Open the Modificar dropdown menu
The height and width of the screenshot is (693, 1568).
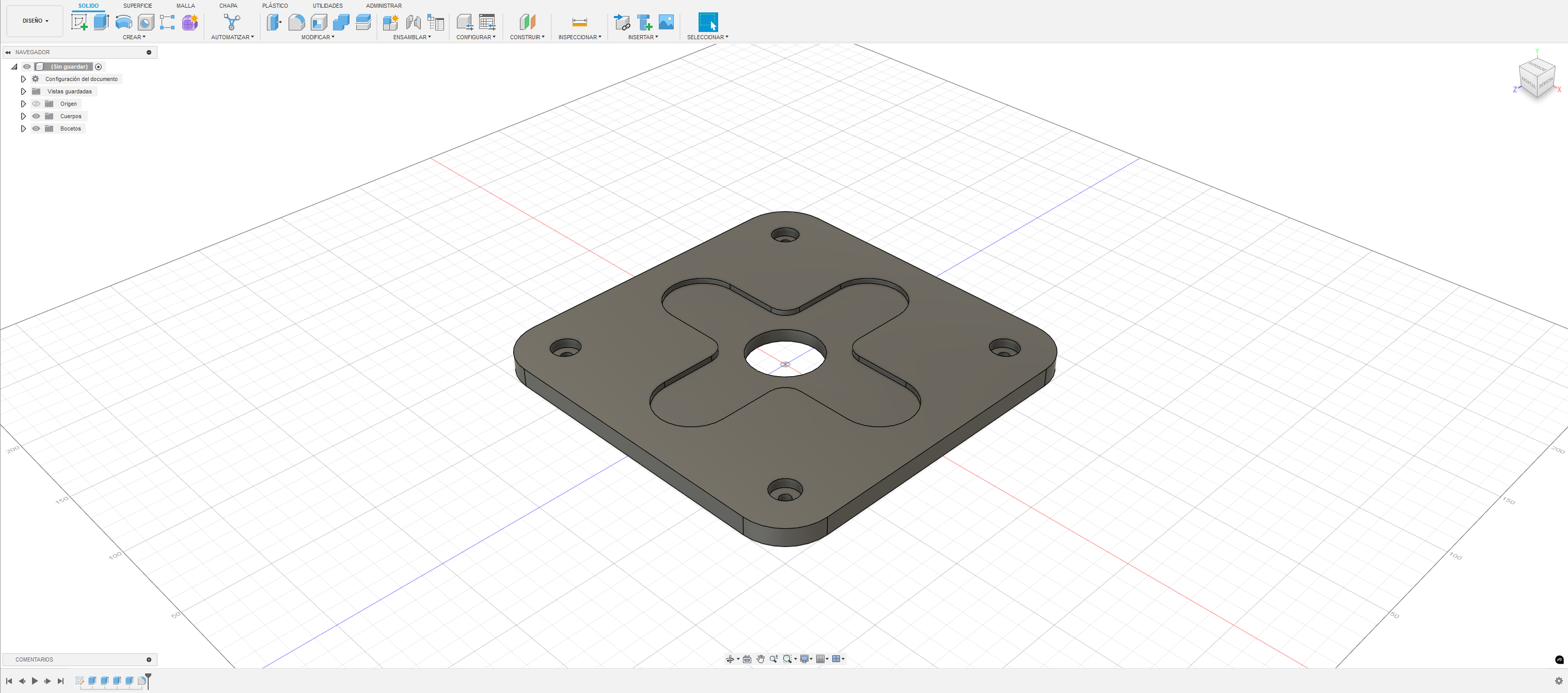coord(318,37)
